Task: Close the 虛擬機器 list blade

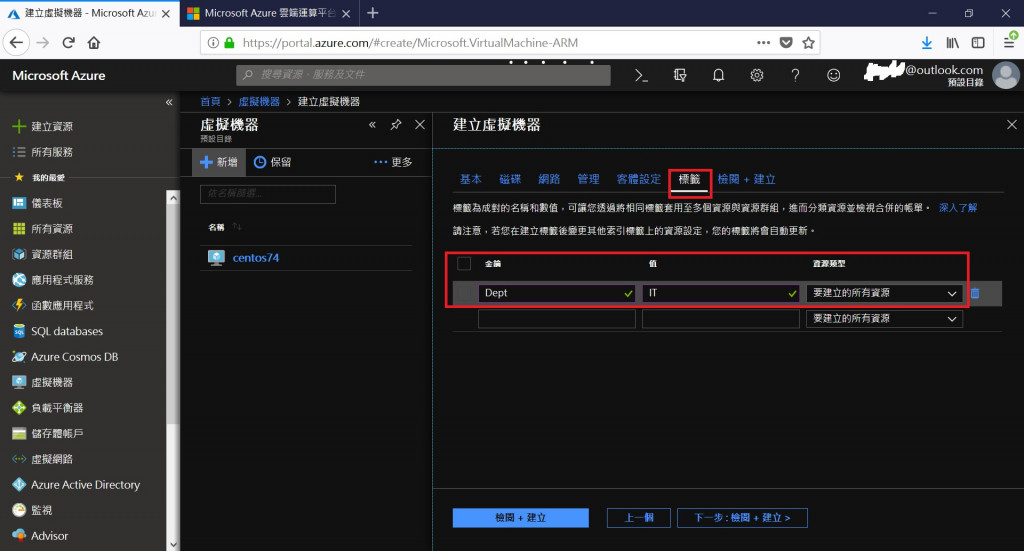Action: point(420,125)
